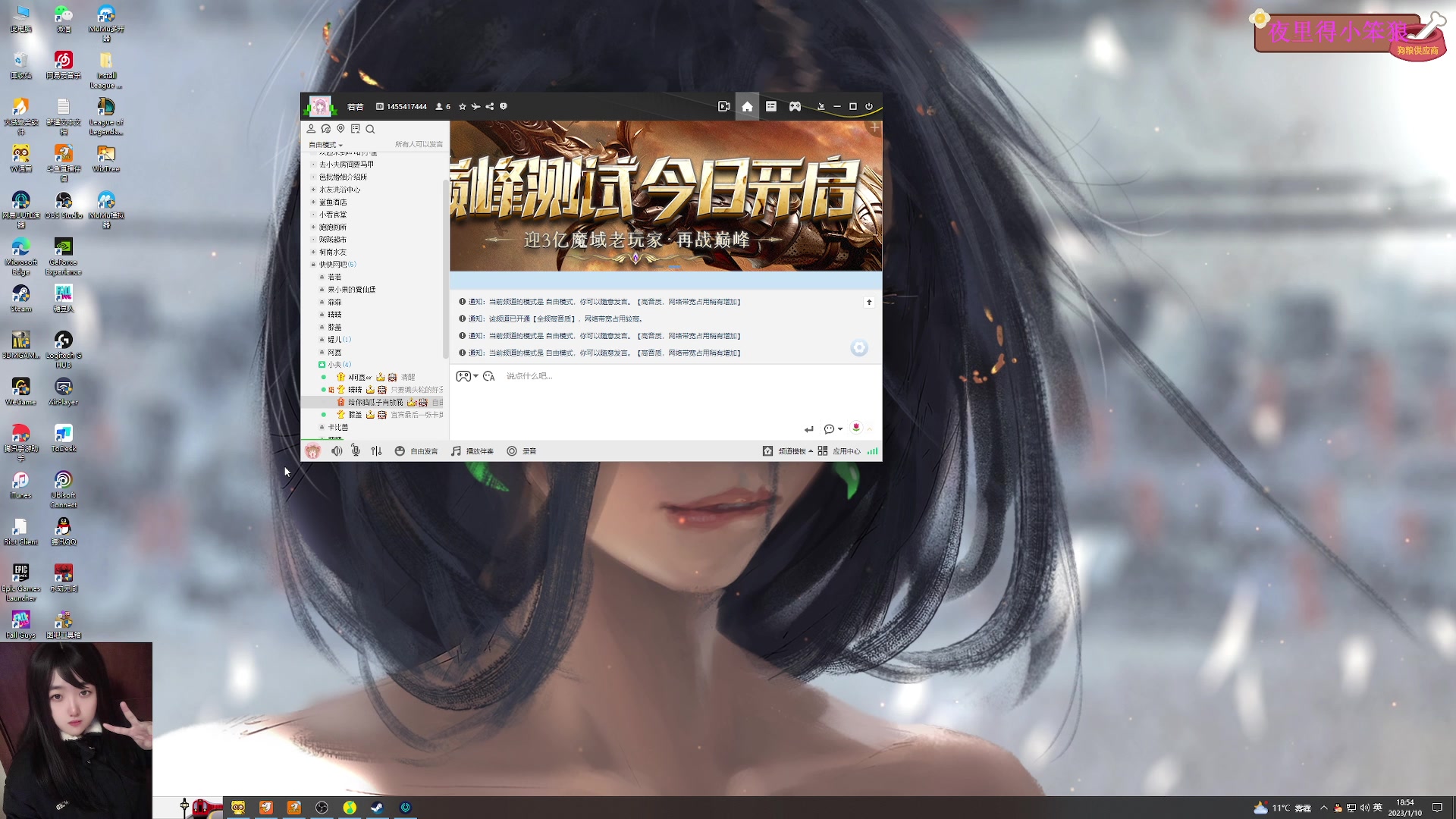Go to the home tab icon
The image size is (1456, 819).
point(747,106)
